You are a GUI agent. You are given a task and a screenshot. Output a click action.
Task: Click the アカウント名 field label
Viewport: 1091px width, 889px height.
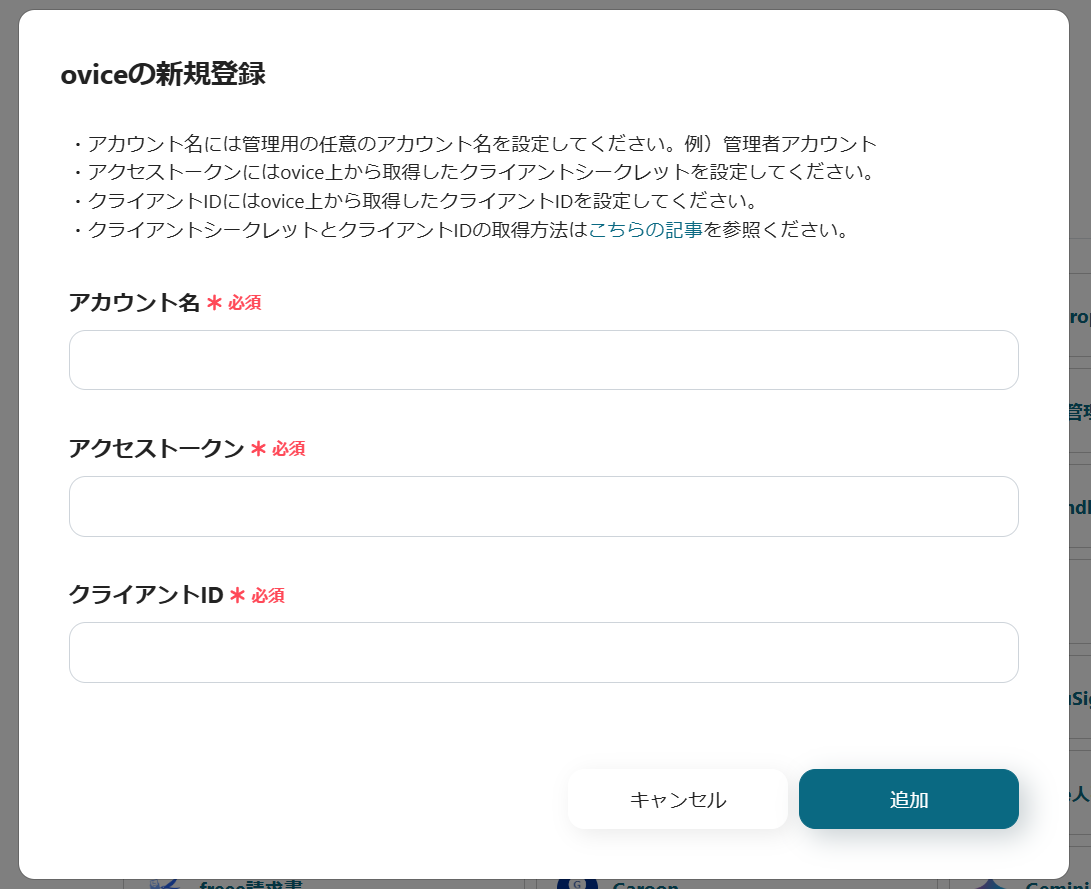pos(134,303)
